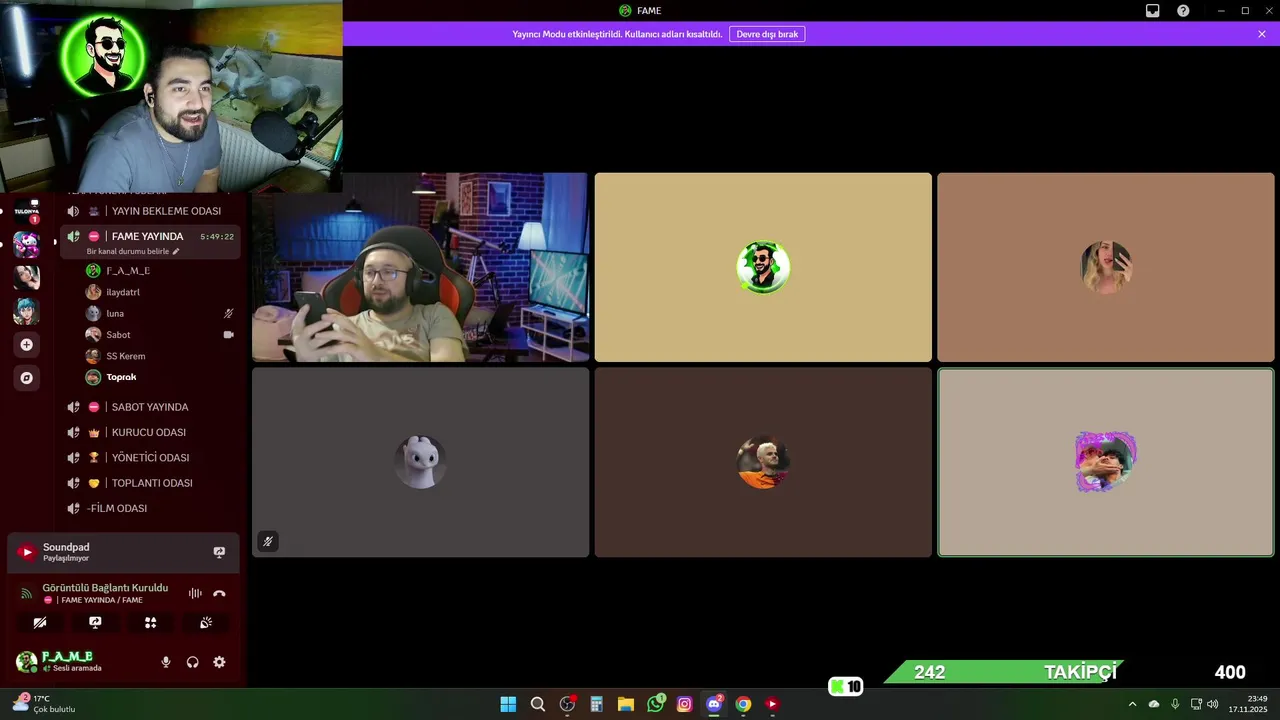Click the FAME YAYINDA / FAME channel label

tap(100, 600)
